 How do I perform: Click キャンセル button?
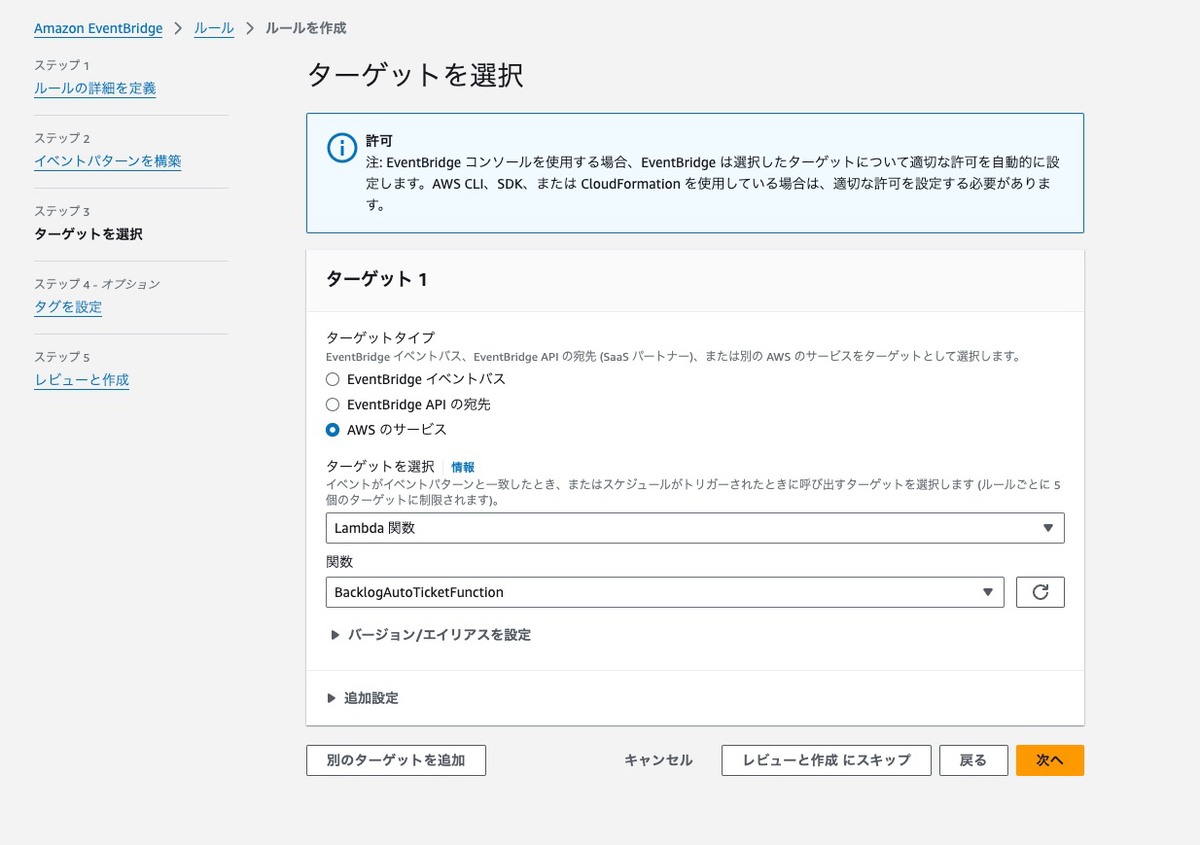[x=658, y=760]
